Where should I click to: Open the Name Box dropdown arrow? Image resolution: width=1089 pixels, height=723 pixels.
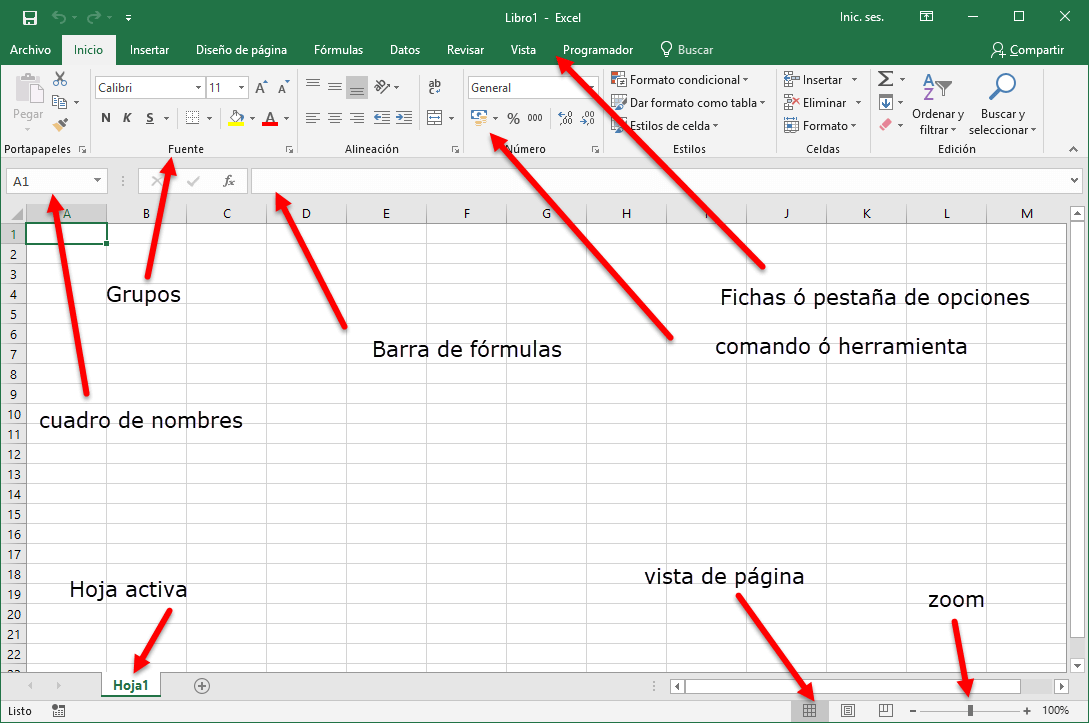(x=97, y=181)
